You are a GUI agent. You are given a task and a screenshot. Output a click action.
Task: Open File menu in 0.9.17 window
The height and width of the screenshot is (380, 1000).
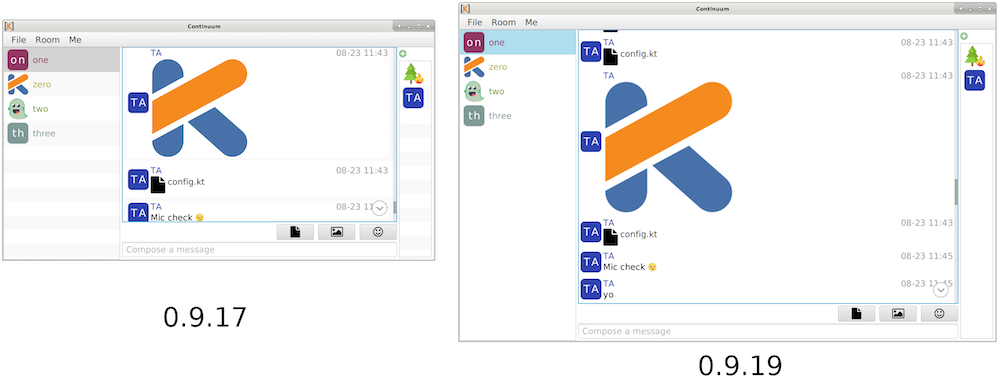click(x=18, y=40)
